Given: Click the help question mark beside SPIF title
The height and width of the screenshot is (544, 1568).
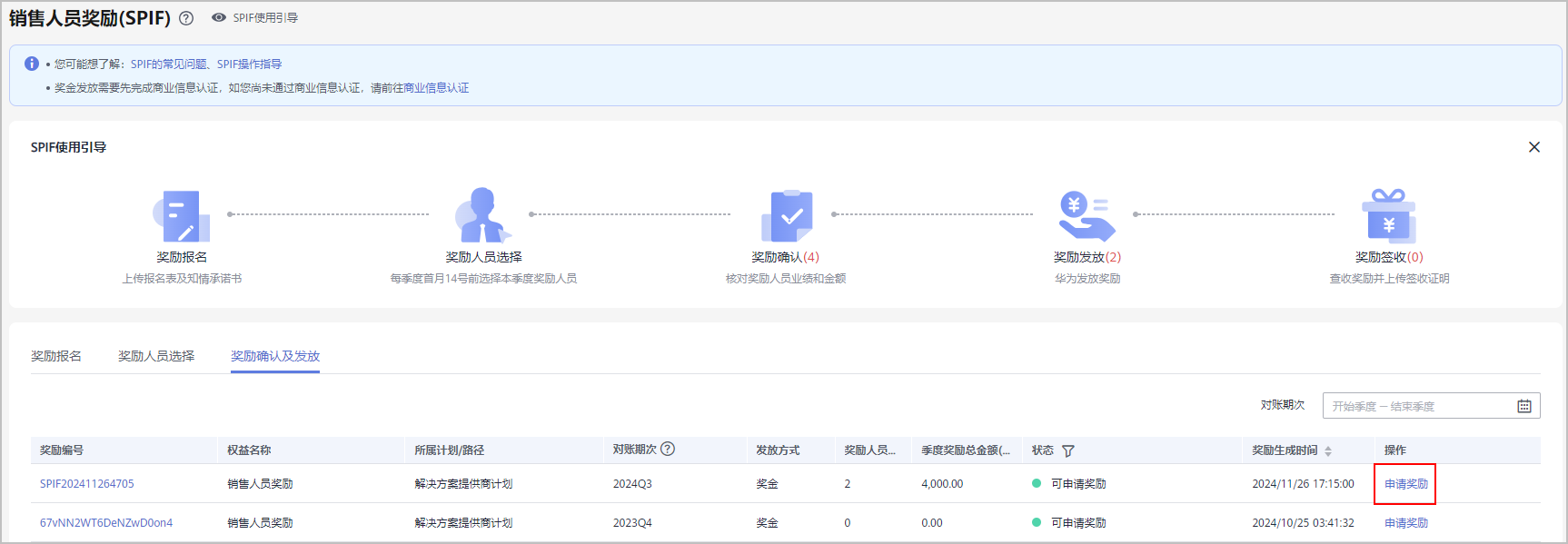Looking at the screenshot, I should 186,18.
